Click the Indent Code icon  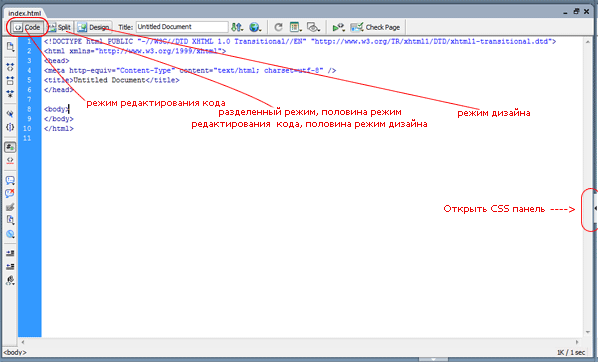pyautogui.click(x=10, y=253)
